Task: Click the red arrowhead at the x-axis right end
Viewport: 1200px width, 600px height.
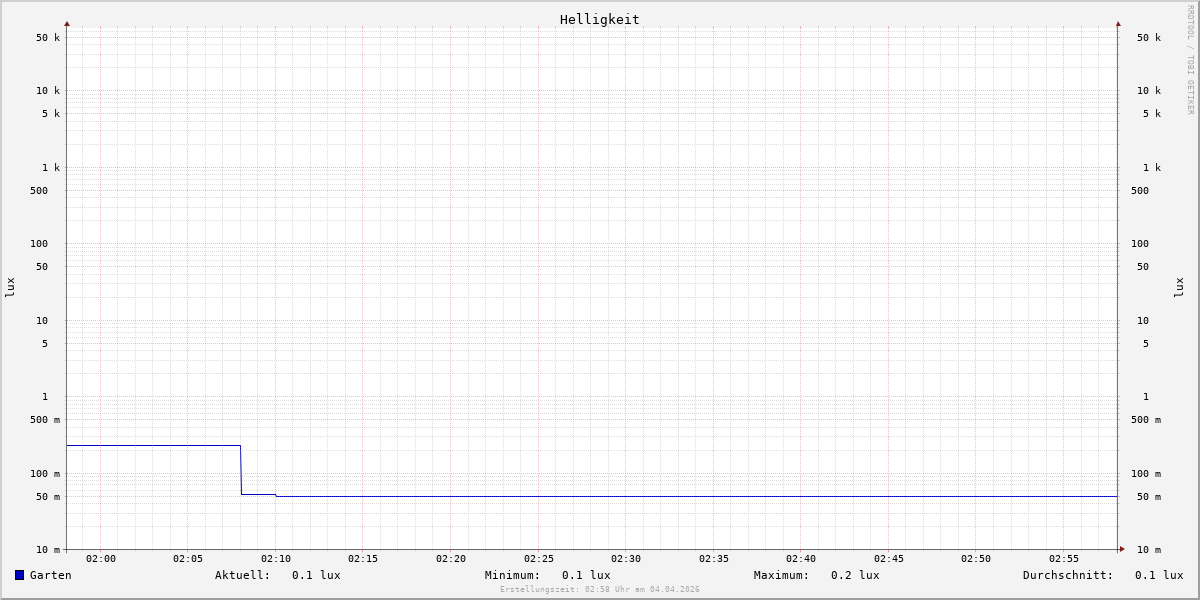Action: [1122, 549]
